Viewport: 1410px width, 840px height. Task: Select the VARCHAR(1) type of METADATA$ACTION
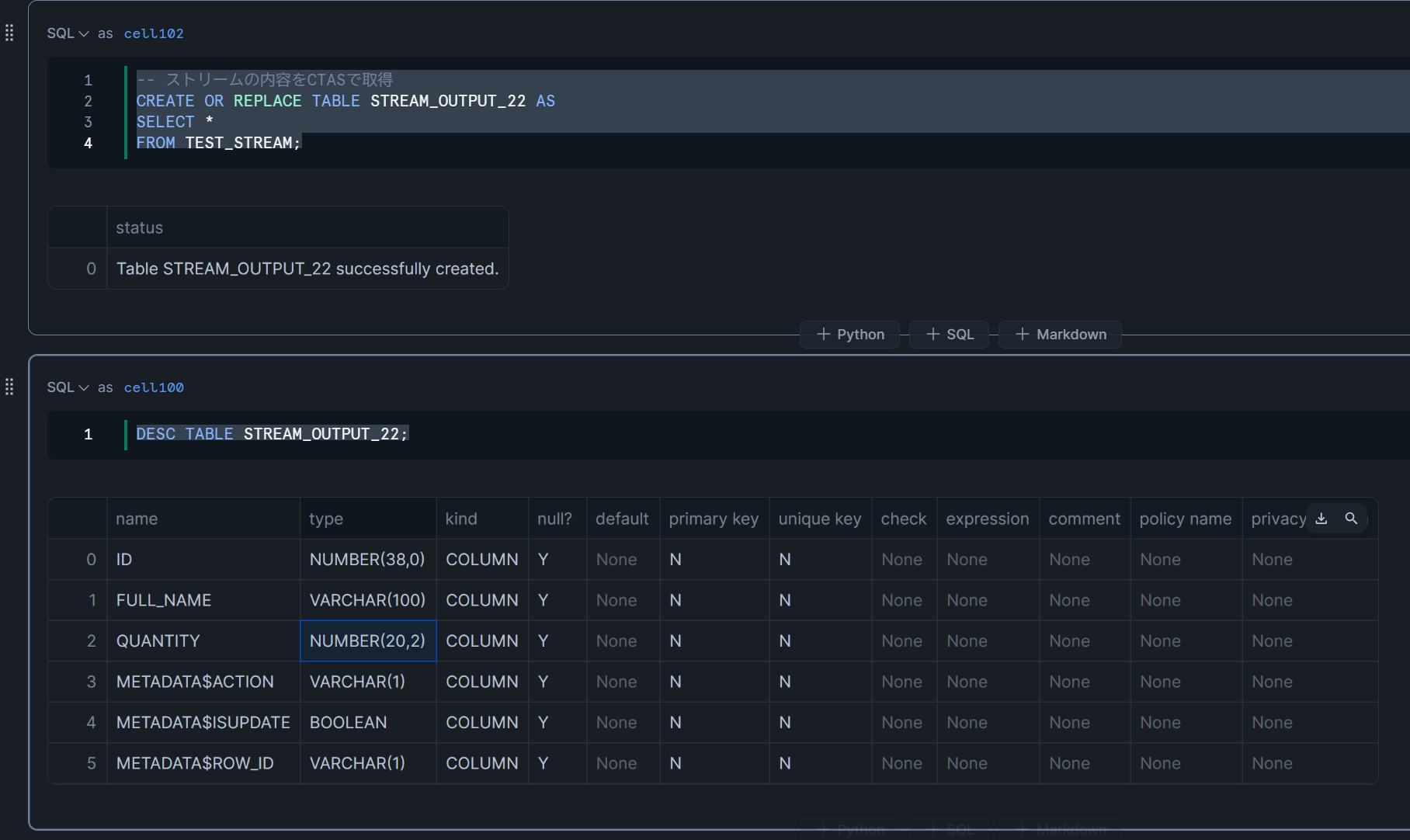click(368, 682)
